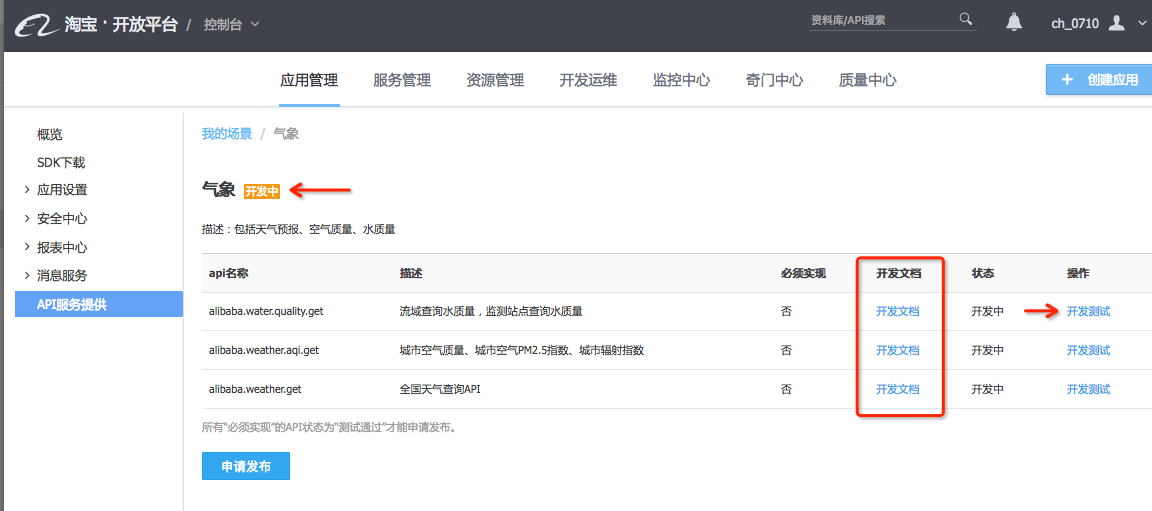Screen dimensions: 1152x511
Task: Click 开发测试 for alibaba.weather.get
Action: pyautogui.click(x=1089, y=389)
